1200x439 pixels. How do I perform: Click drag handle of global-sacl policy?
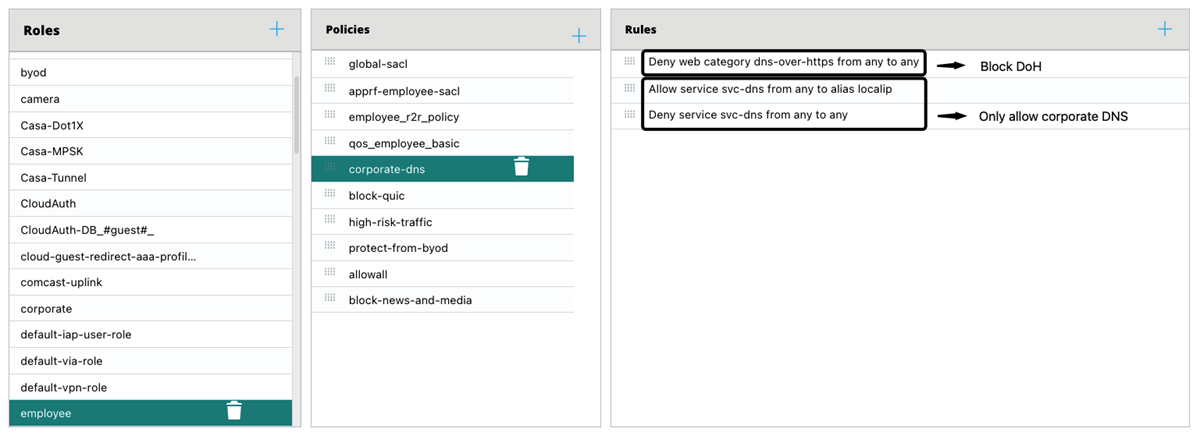click(330, 63)
